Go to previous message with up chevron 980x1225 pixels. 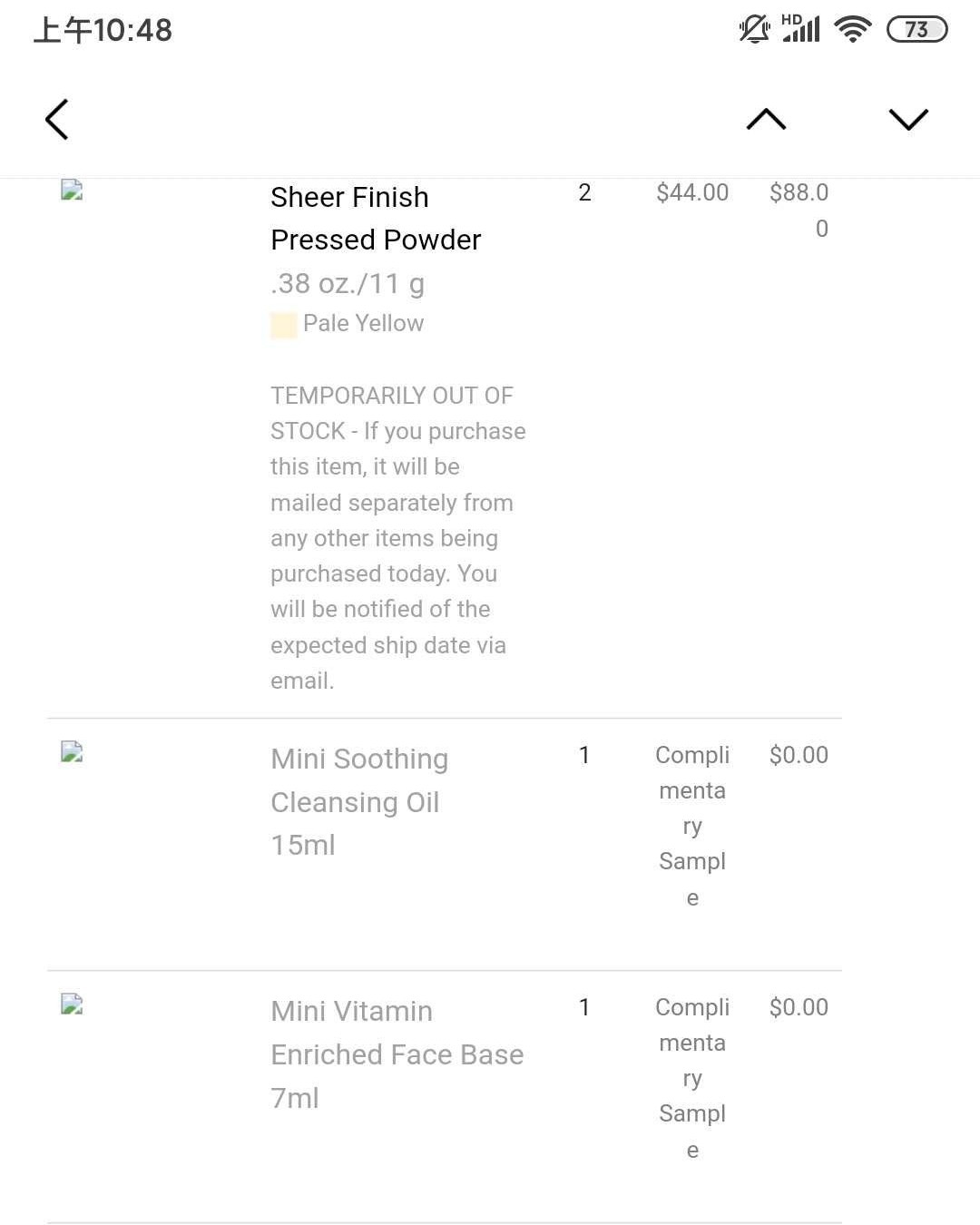pos(766,119)
